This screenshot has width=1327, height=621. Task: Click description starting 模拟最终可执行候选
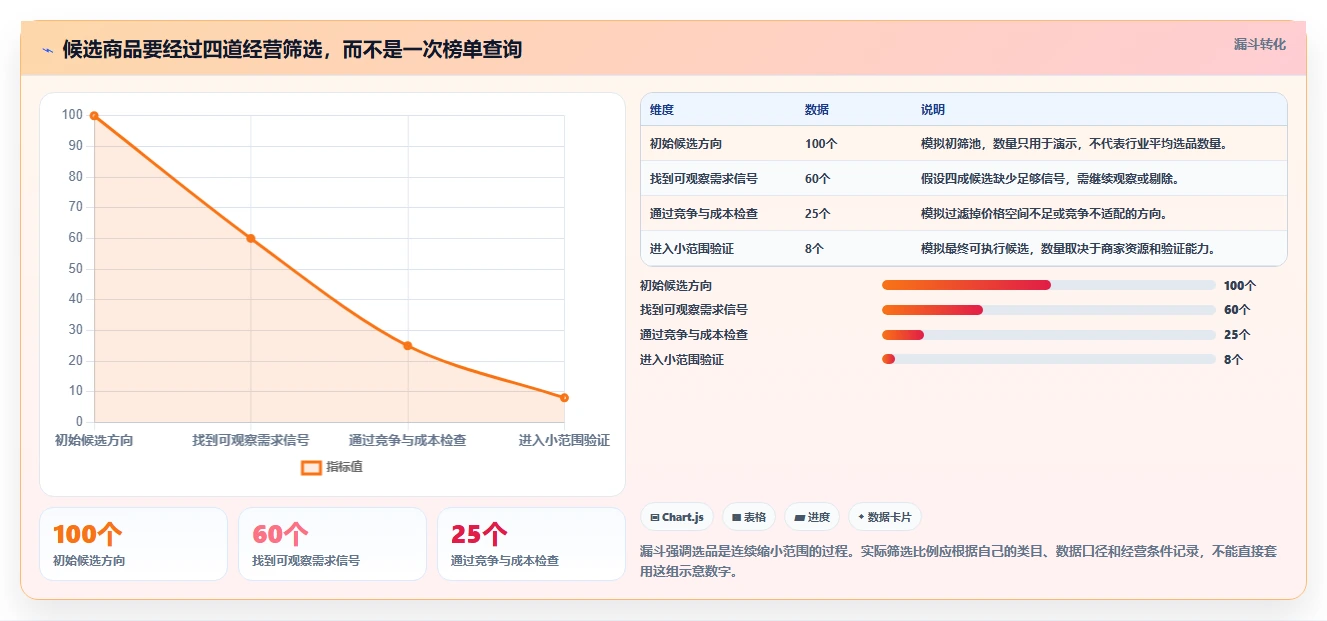[1068, 249]
